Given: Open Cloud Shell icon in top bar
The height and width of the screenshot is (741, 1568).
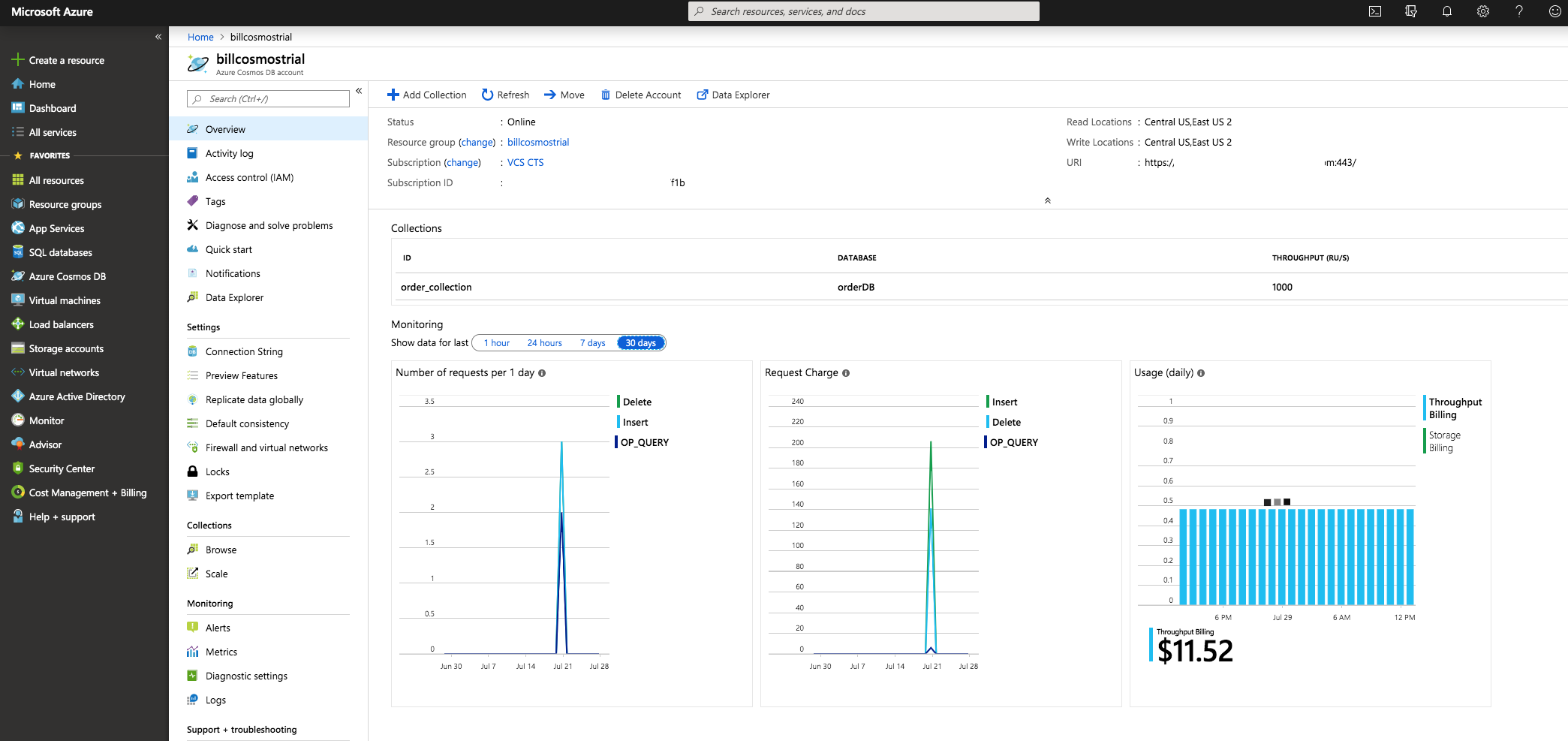Looking at the screenshot, I should (1374, 11).
